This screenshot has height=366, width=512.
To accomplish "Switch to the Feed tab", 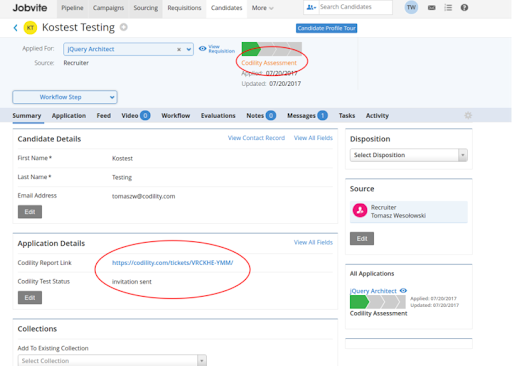I will [x=104, y=116].
